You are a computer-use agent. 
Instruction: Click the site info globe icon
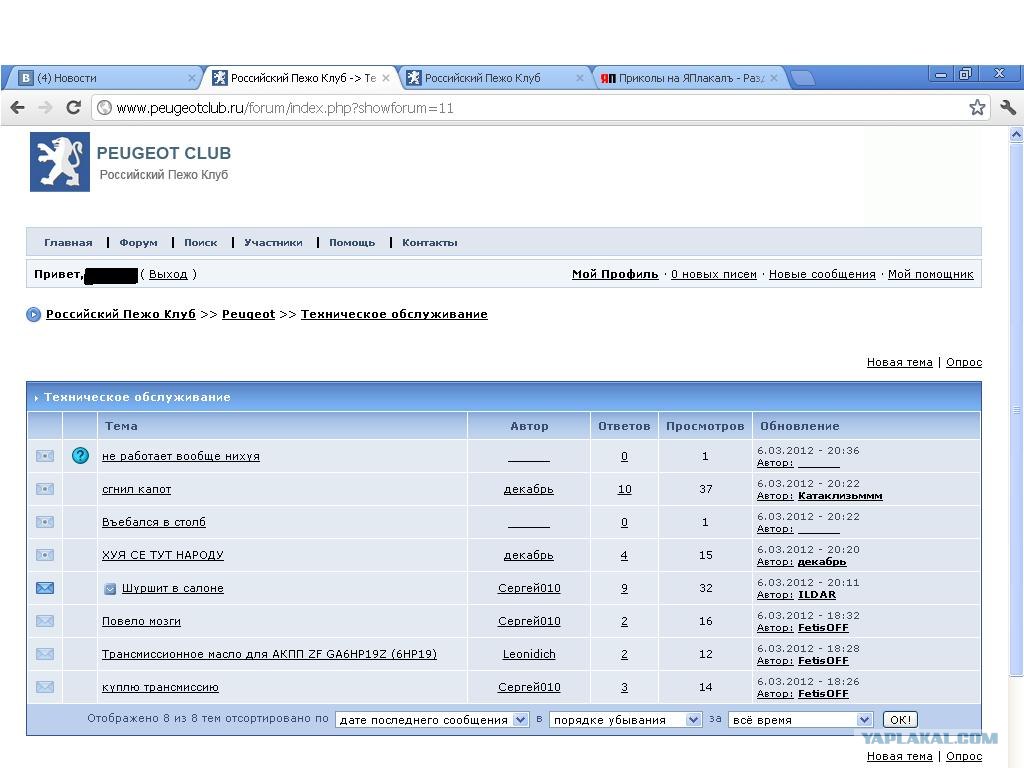(104, 108)
